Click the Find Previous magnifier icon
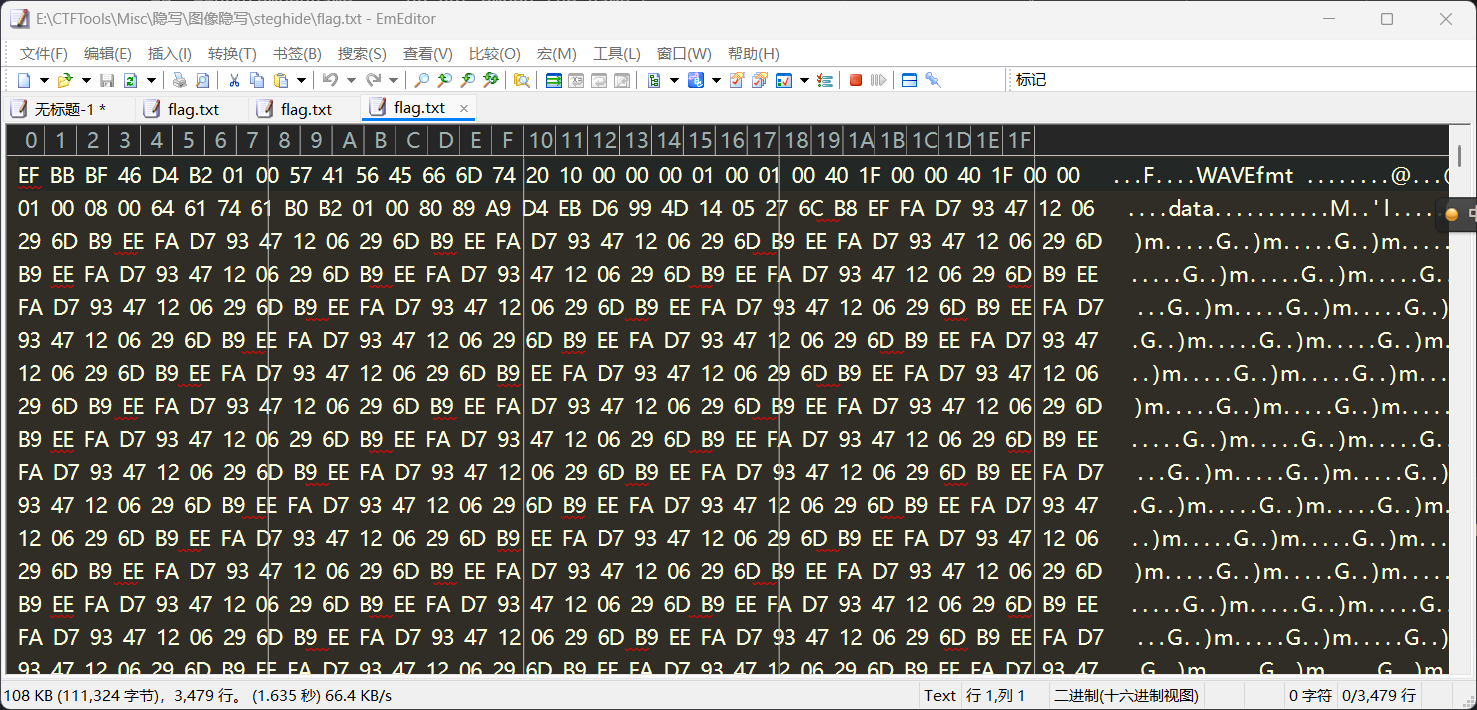1477x710 pixels. click(444, 80)
